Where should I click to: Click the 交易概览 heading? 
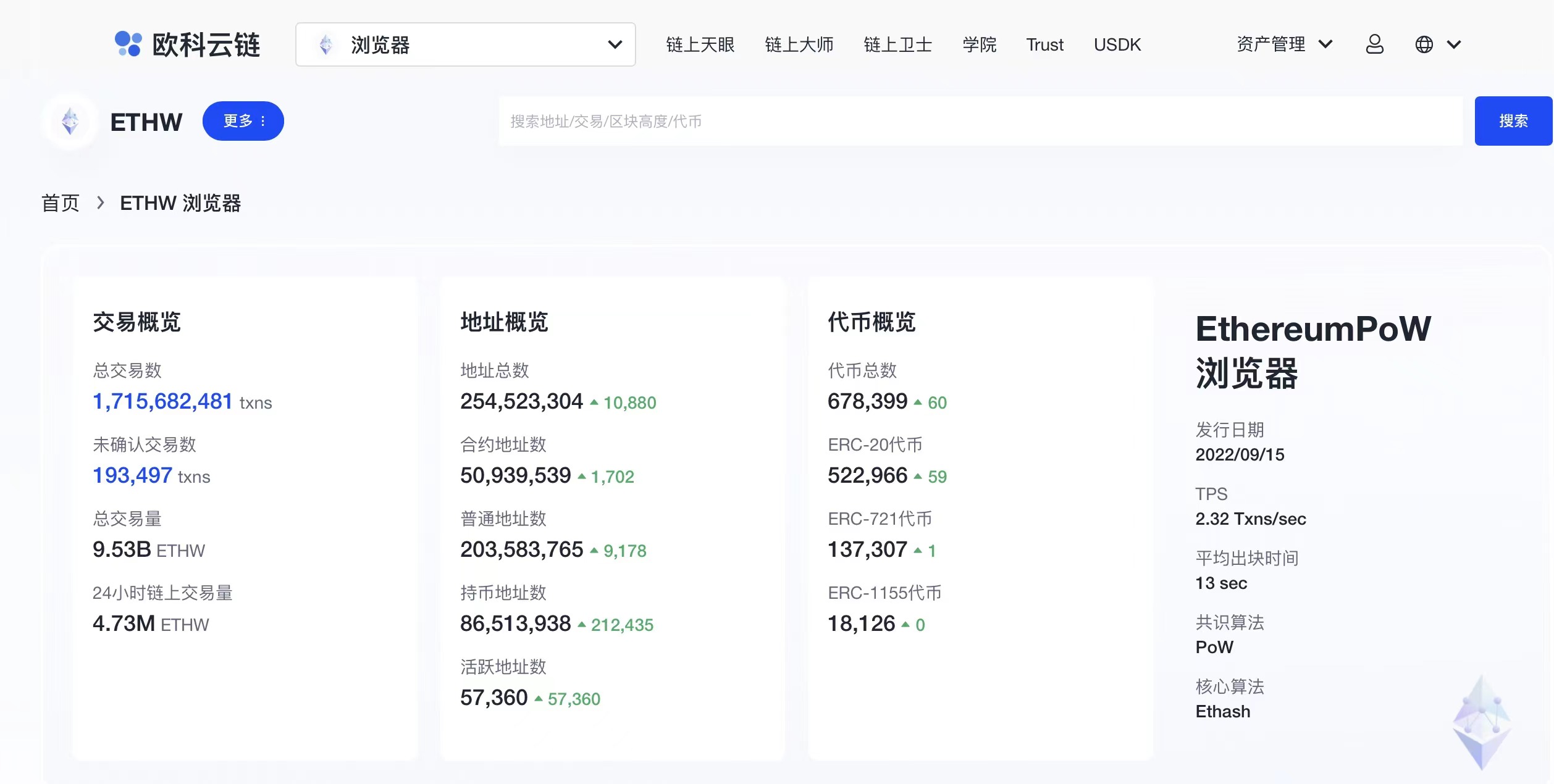click(136, 322)
